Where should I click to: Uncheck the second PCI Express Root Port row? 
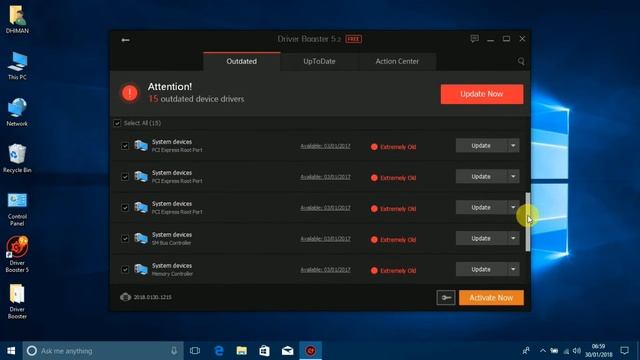tap(125, 177)
